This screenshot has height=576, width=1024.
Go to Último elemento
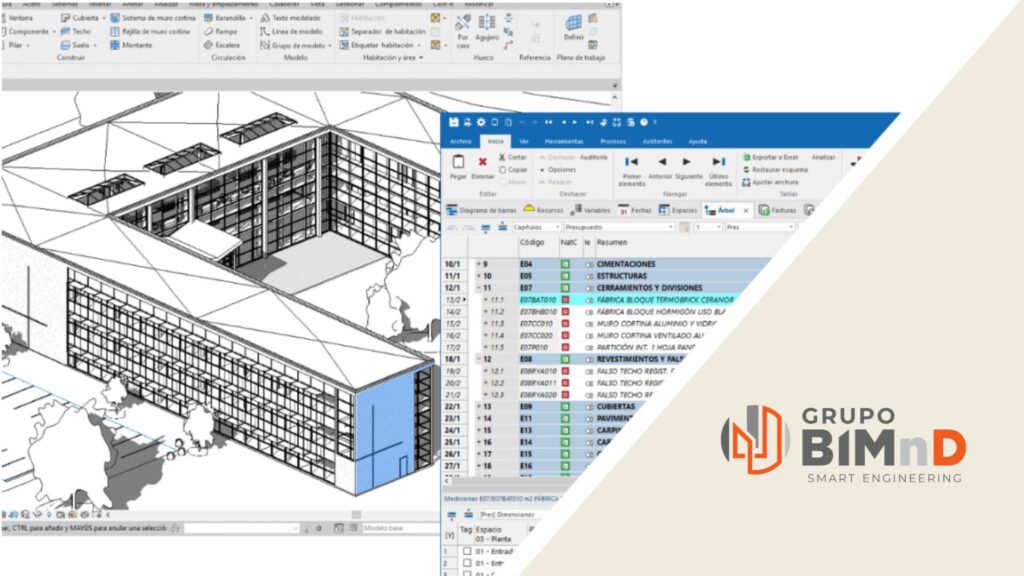pos(718,162)
